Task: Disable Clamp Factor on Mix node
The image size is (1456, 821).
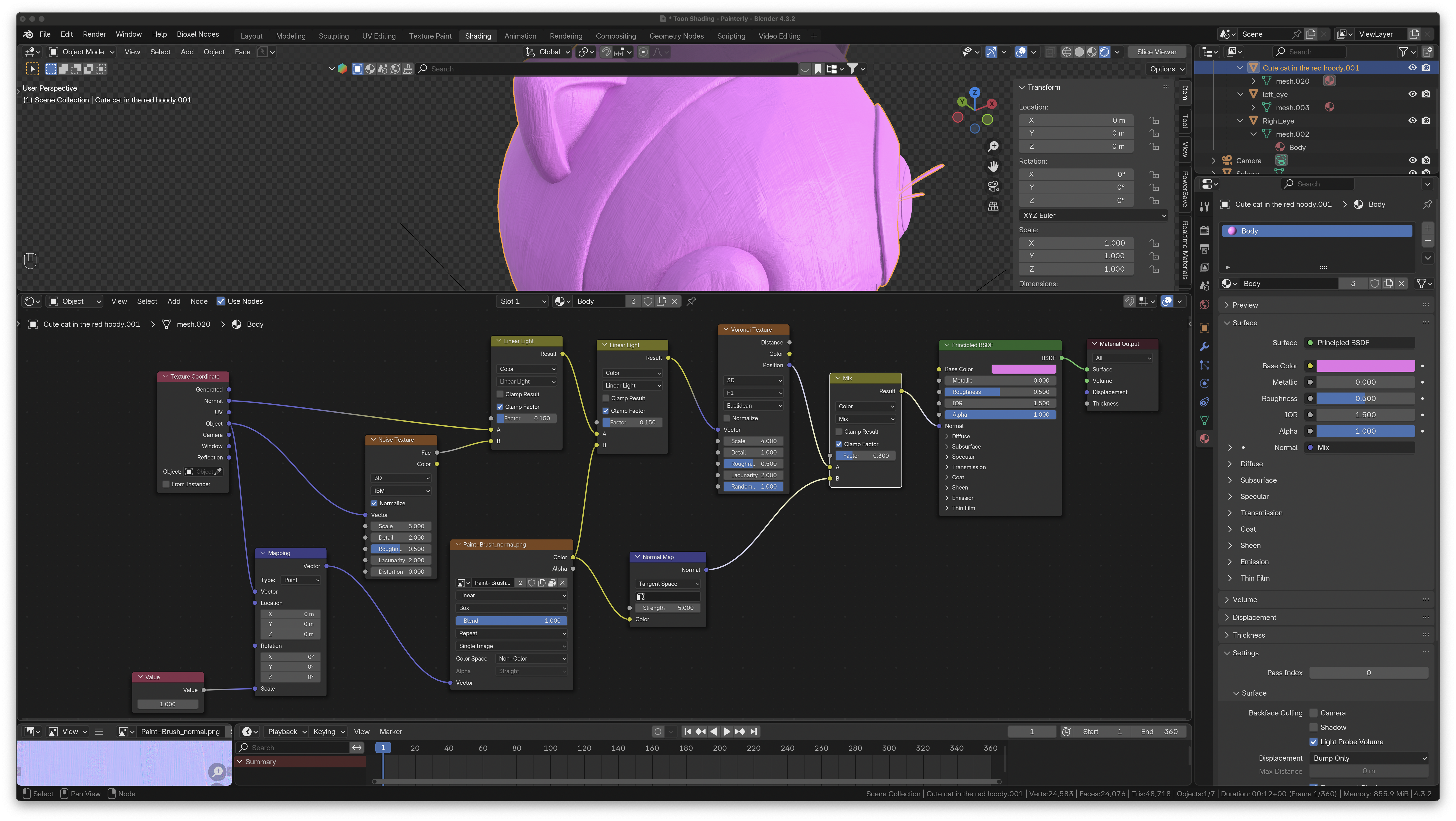Action: (x=839, y=444)
